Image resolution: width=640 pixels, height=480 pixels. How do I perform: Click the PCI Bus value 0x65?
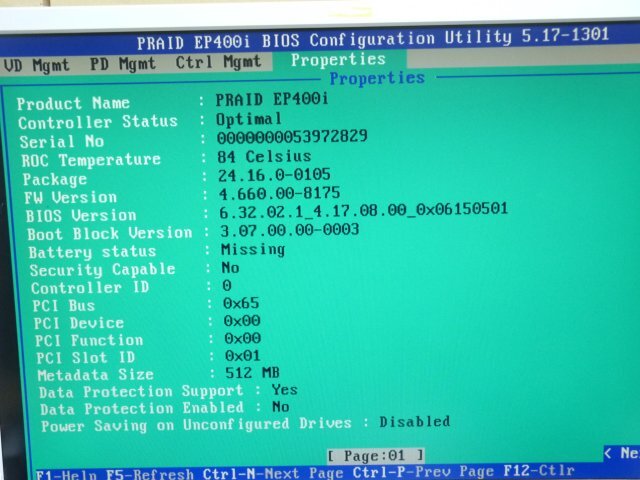coord(241,303)
